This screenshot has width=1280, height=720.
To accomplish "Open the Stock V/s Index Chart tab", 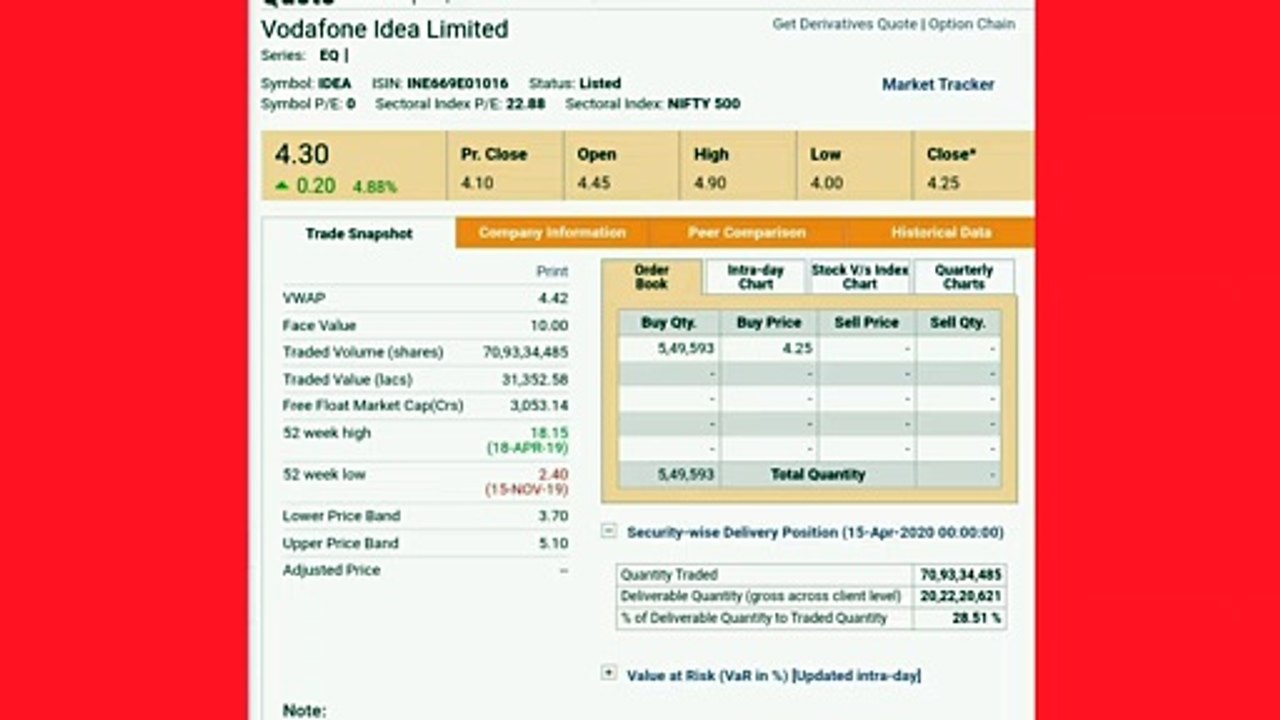I will (x=859, y=277).
